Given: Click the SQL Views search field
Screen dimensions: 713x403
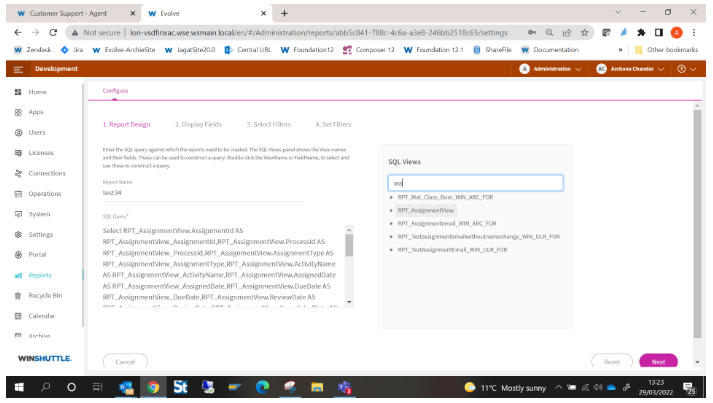Looking at the screenshot, I should pyautogui.click(x=475, y=183).
